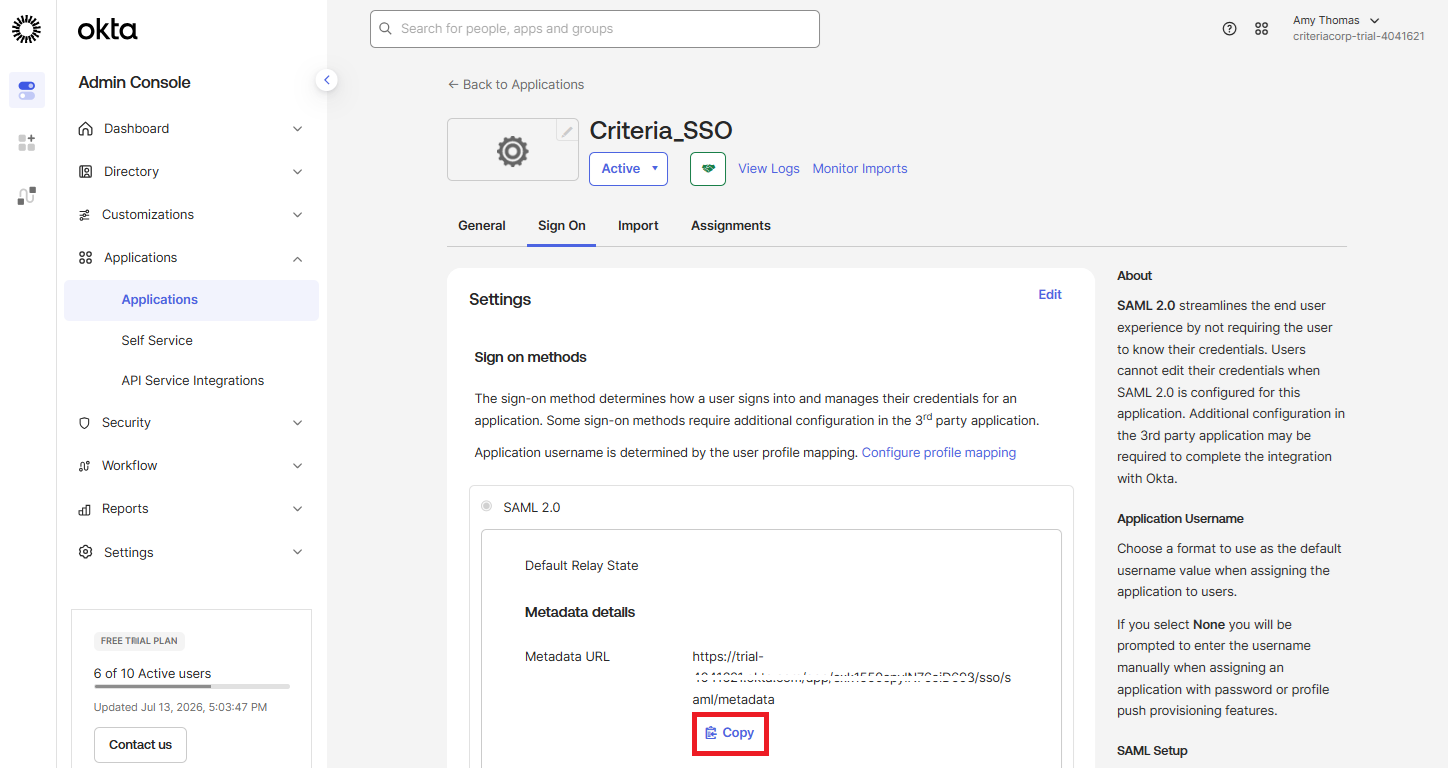The image size is (1448, 768).
Task: Click the Criteria_SSO application title
Action: (x=661, y=131)
